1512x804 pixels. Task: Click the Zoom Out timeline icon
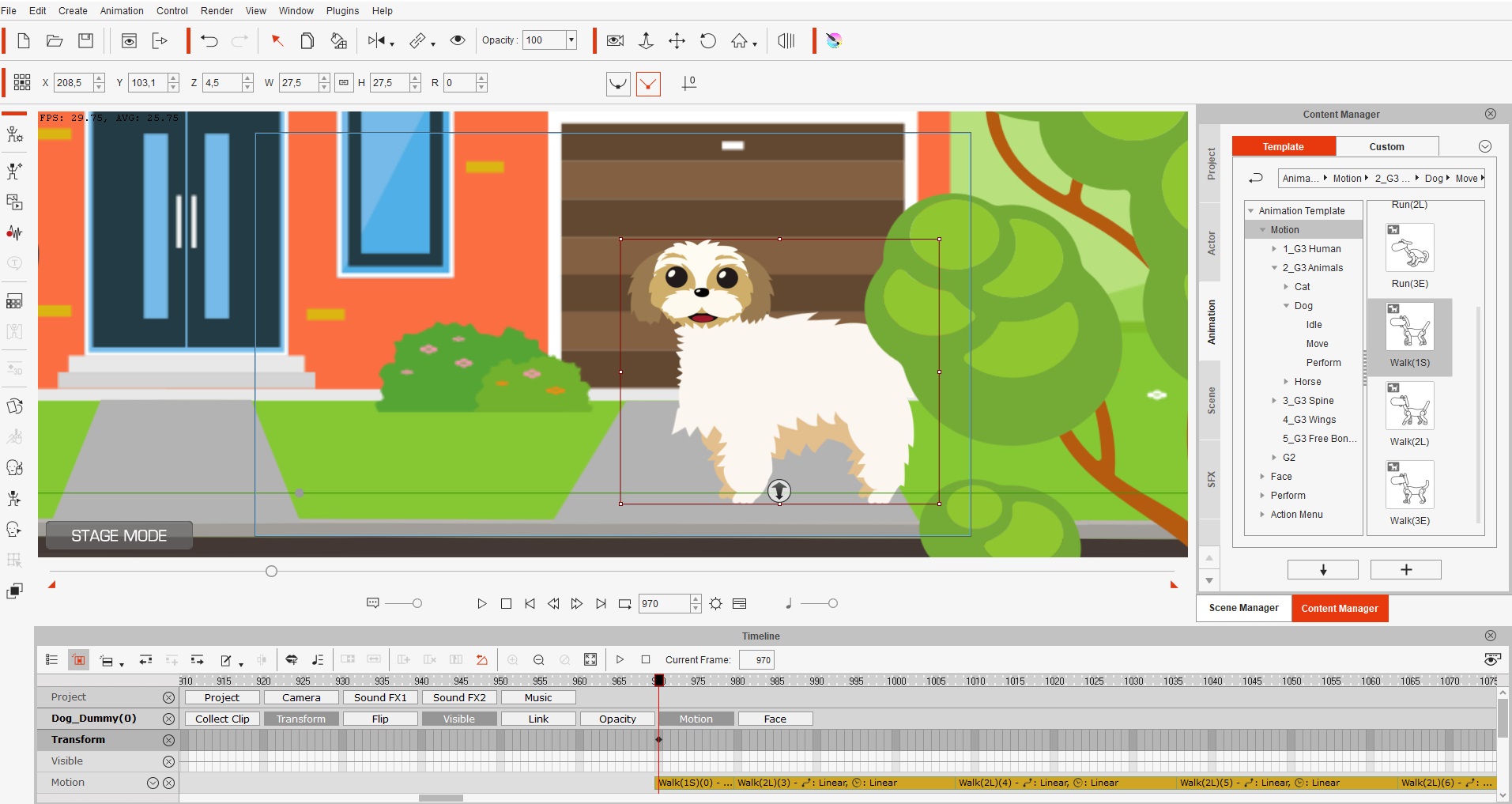539,660
